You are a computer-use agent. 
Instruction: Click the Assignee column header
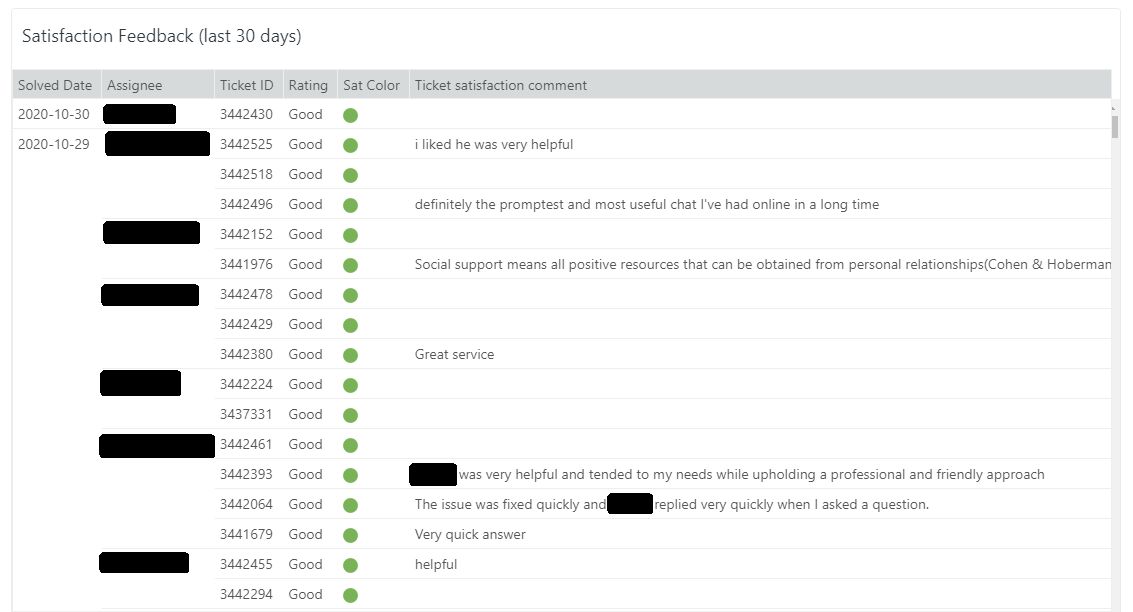[134, 85]
